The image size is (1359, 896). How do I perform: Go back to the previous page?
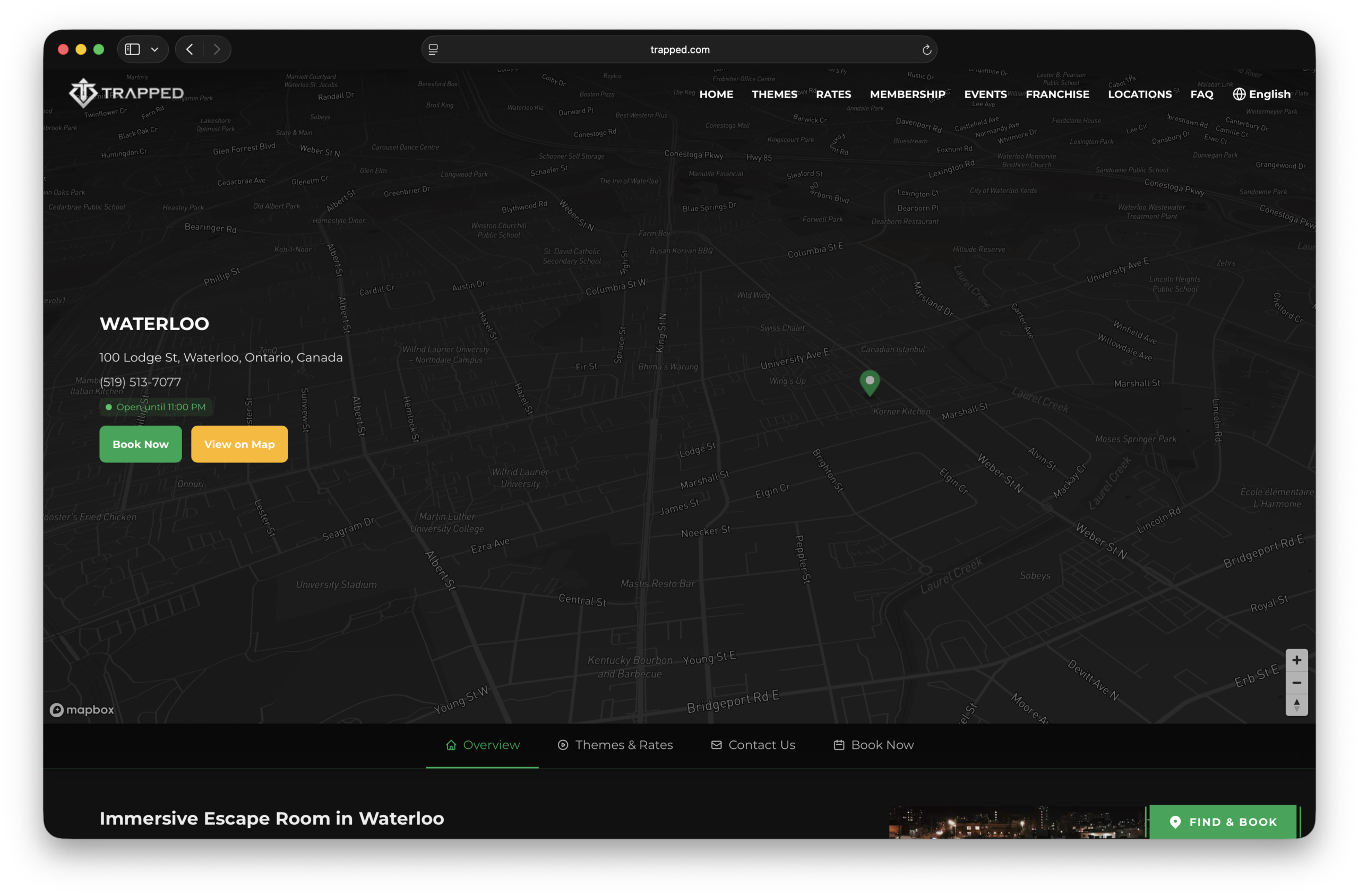(190, 50)
